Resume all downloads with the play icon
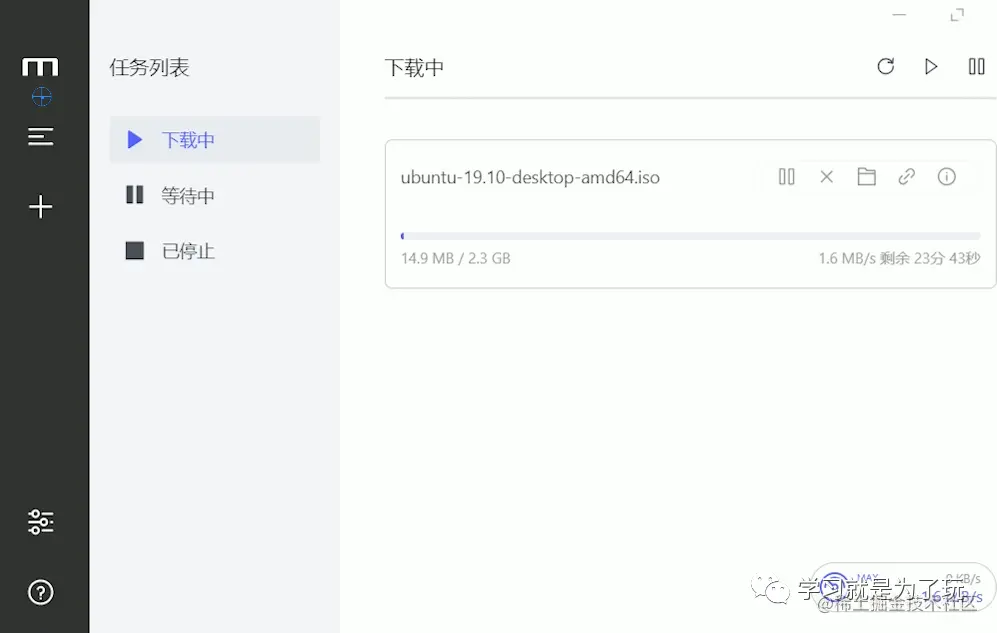 point(931,66)
